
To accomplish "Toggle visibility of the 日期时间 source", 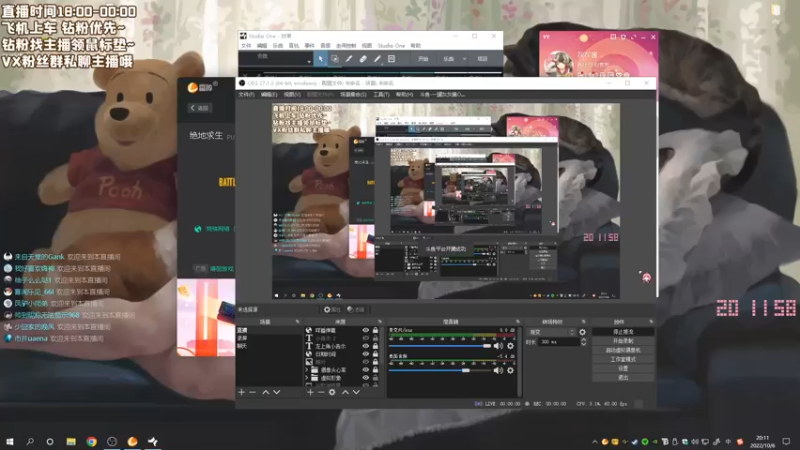I will tap(365, 354).
